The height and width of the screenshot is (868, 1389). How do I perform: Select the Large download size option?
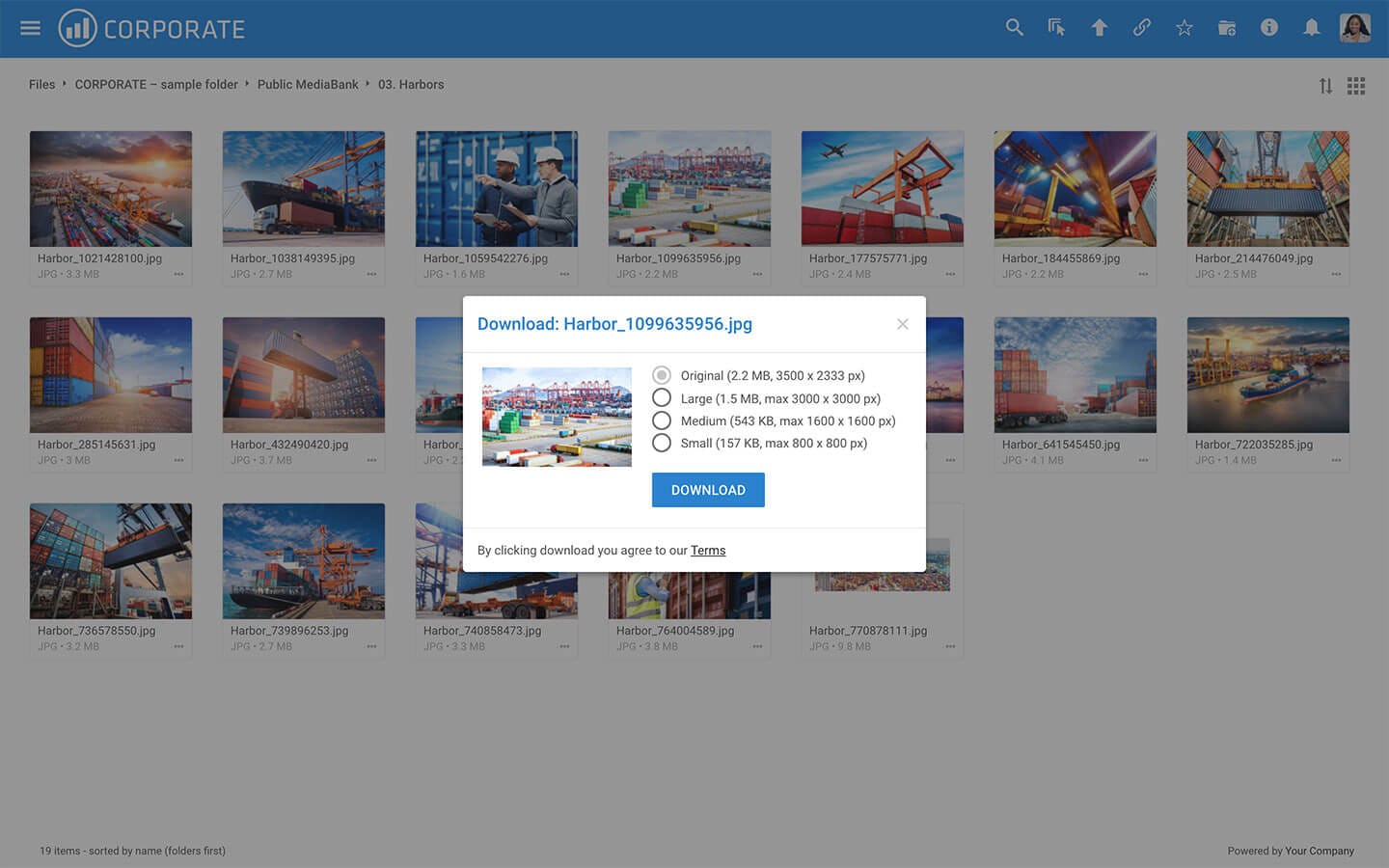[x=662, y=398]
